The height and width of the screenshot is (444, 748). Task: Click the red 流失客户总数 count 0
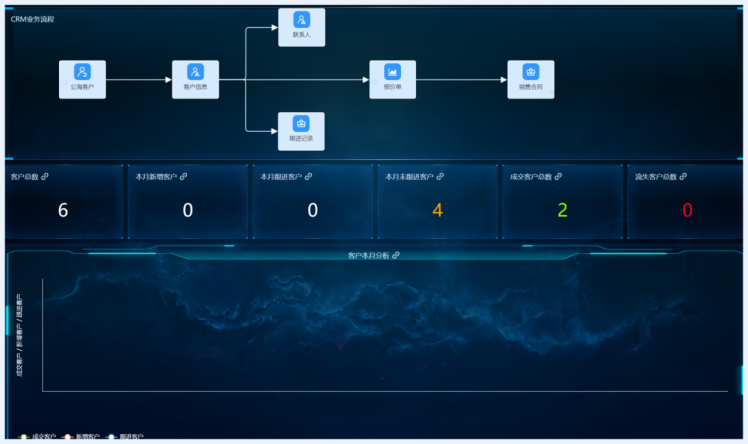pyautogui.click(x=687, y=210)
